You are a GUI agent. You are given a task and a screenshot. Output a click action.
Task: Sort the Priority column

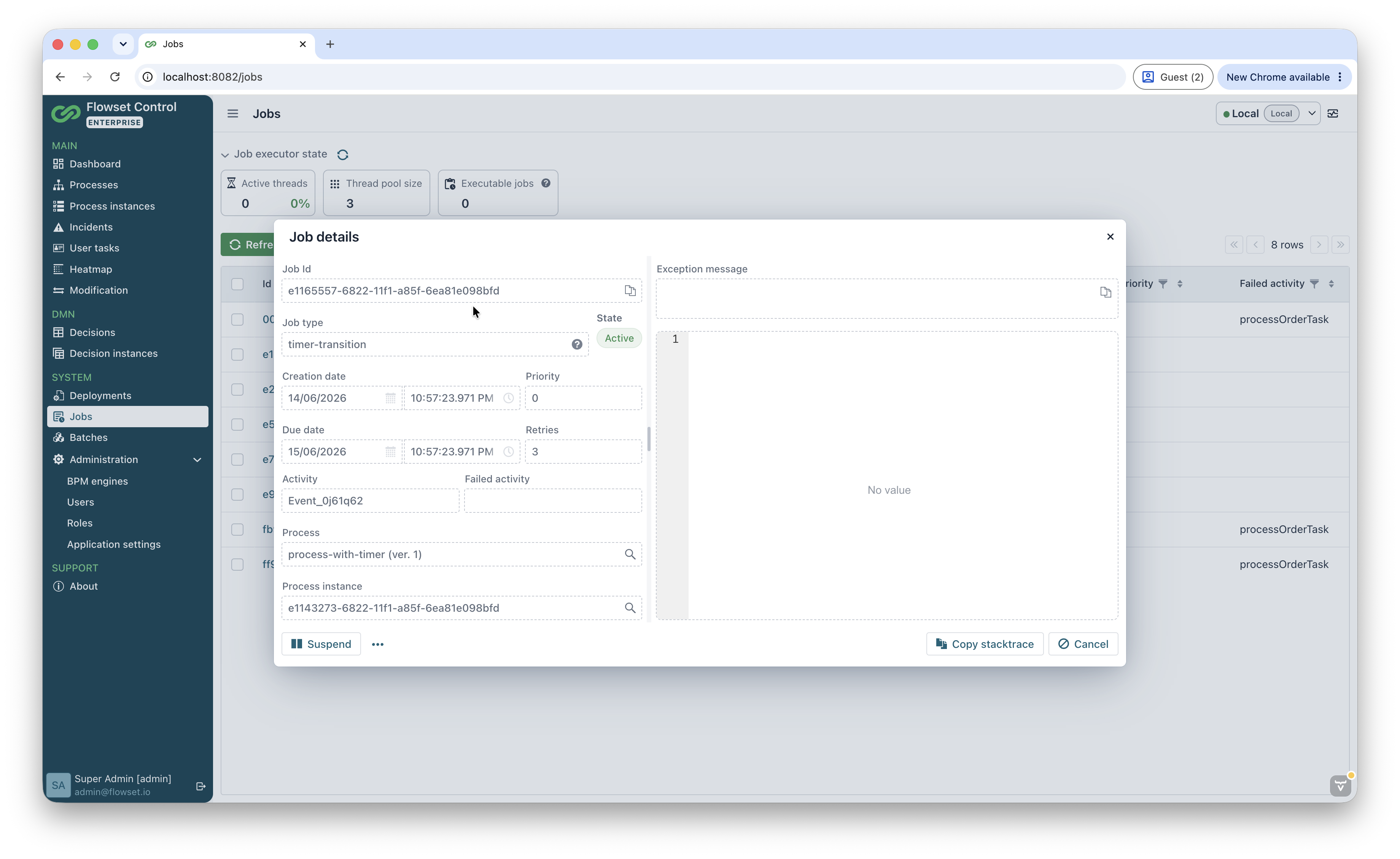click(x=1180, y=283)
